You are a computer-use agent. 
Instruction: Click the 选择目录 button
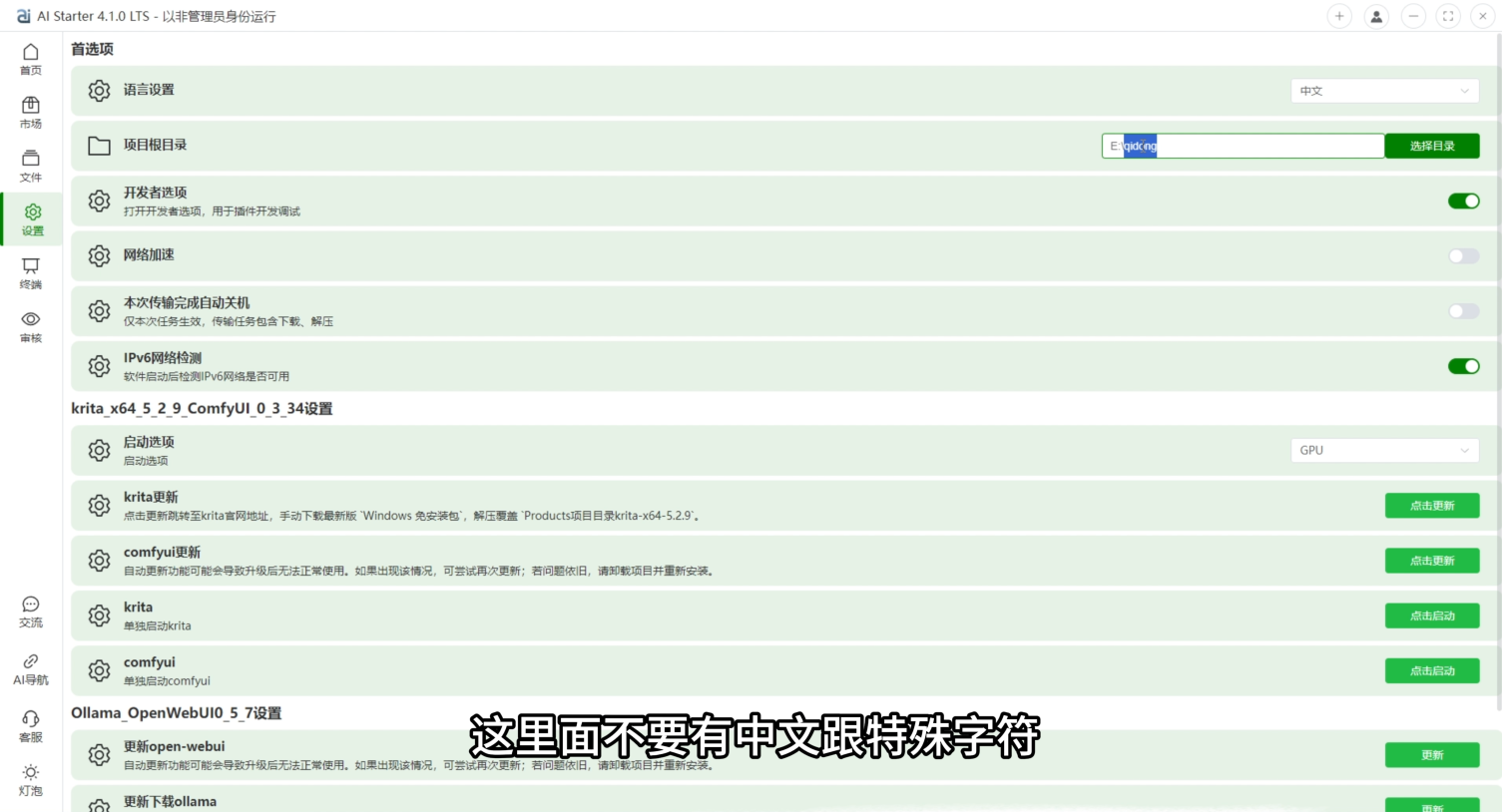coord(1432,146)
